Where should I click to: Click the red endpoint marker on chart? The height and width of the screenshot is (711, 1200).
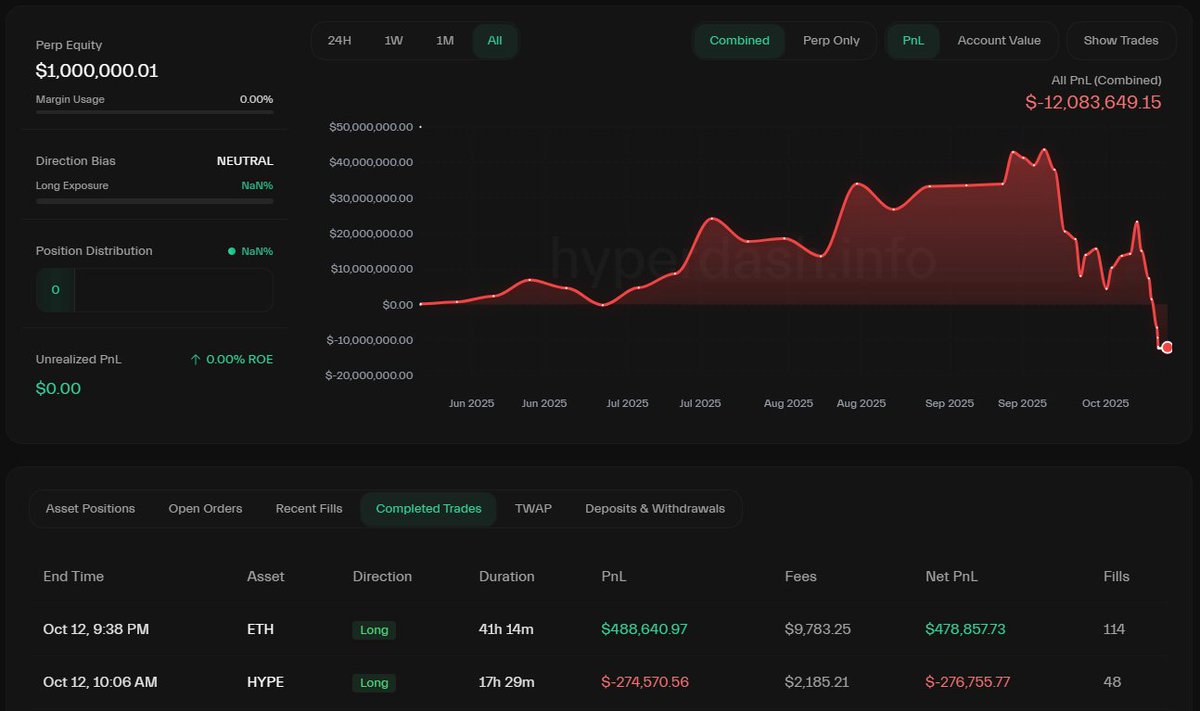(1166, 347)
